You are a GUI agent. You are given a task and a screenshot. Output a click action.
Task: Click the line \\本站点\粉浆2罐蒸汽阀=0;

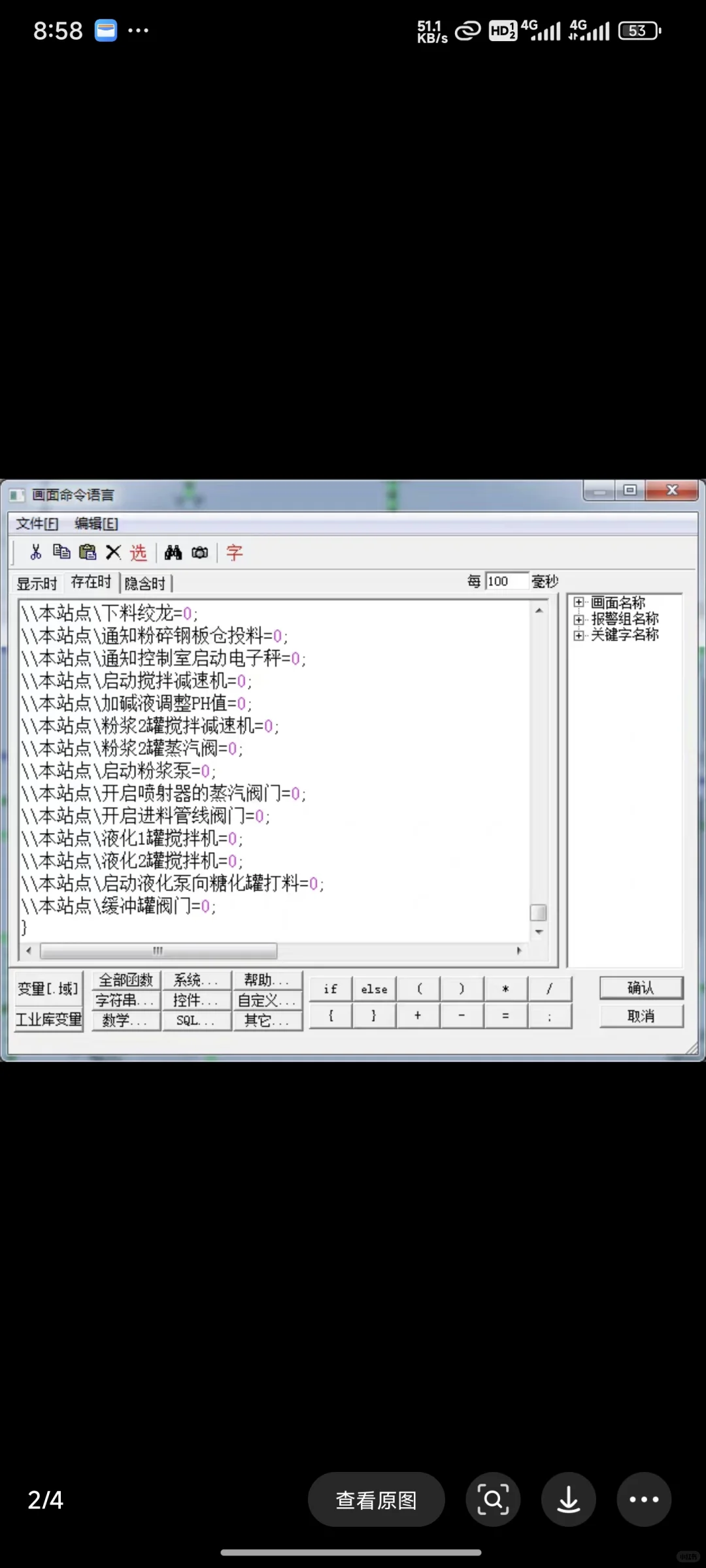click(132, 749)
